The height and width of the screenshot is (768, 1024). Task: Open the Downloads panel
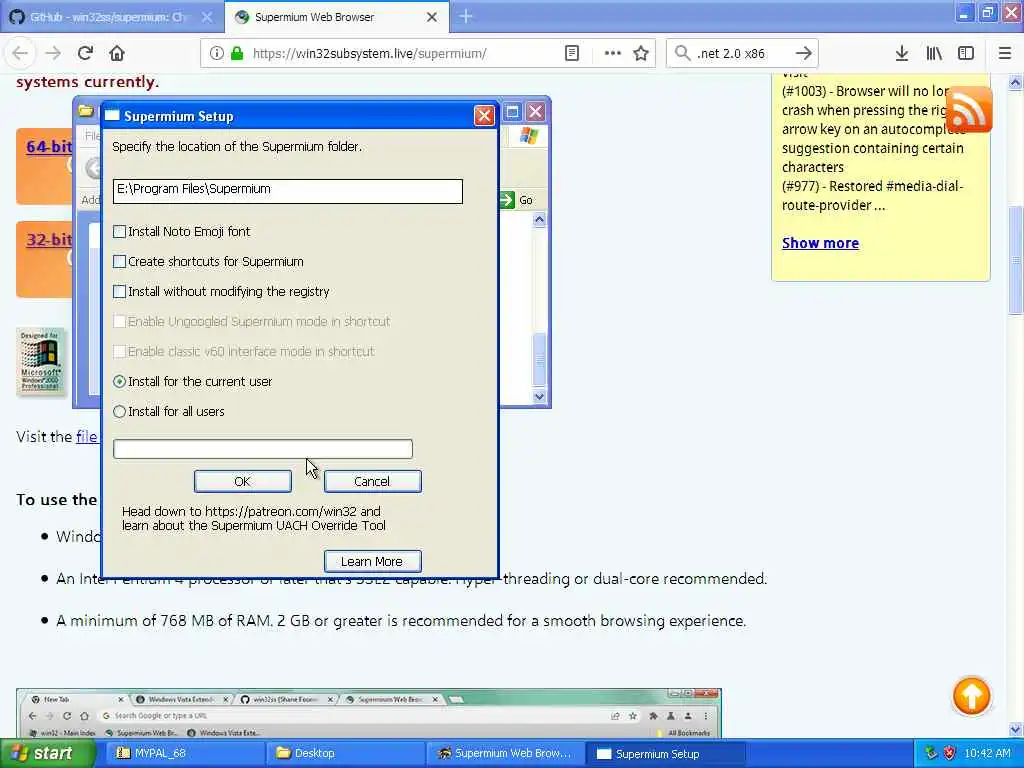(901, 53)
